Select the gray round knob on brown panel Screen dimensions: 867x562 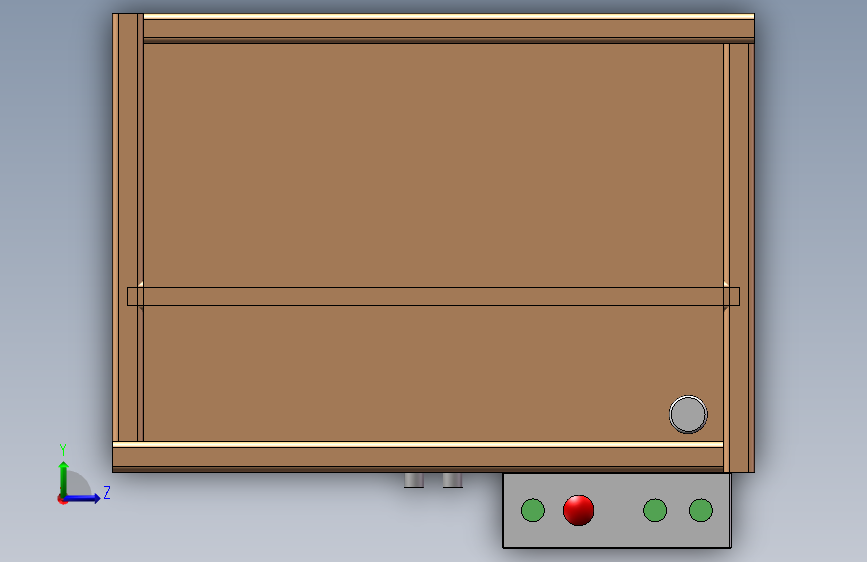click(688, 414)
